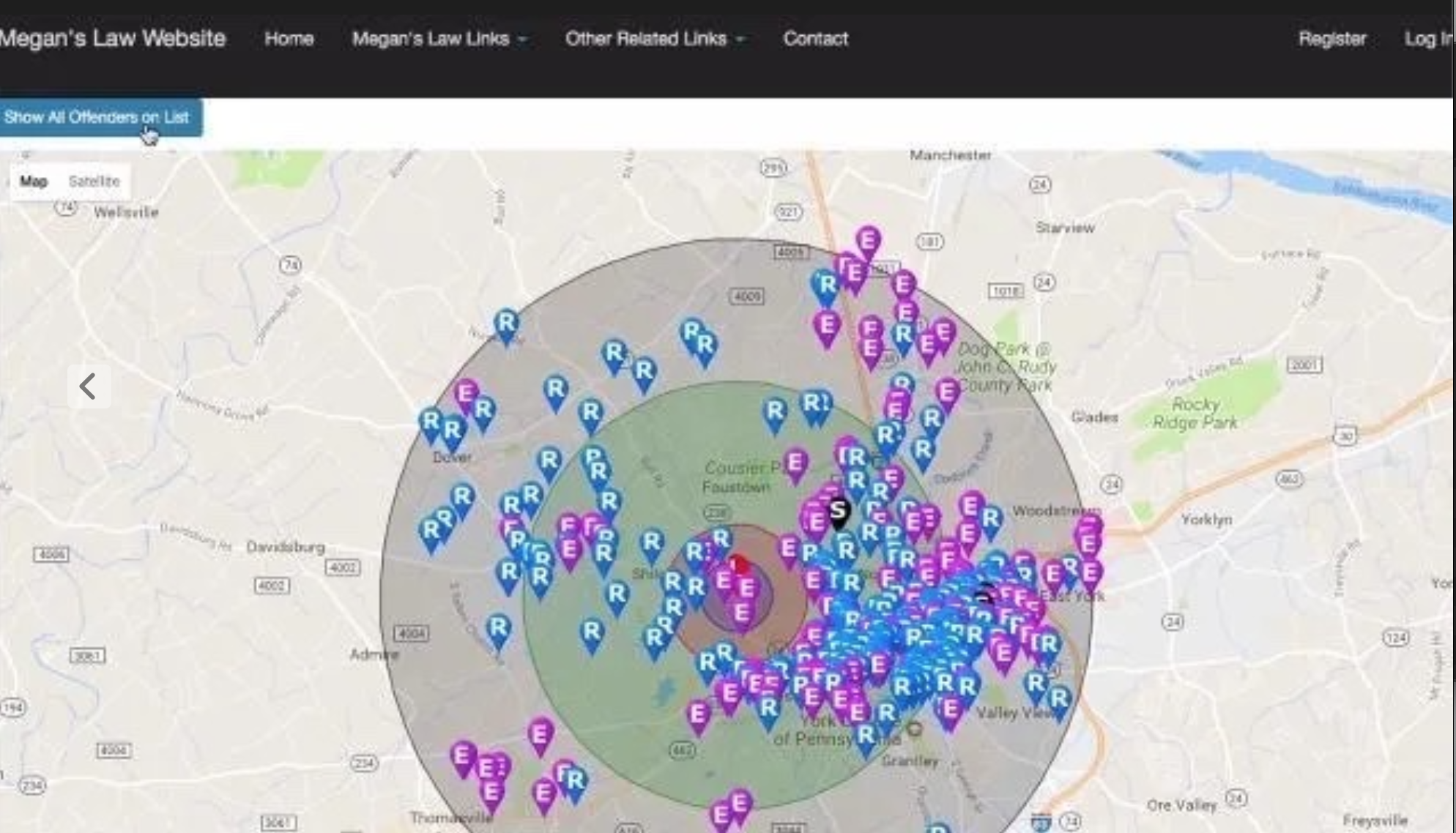Click the Home nav link
This screenshot has width=1456, height=833.
(289, 39)
